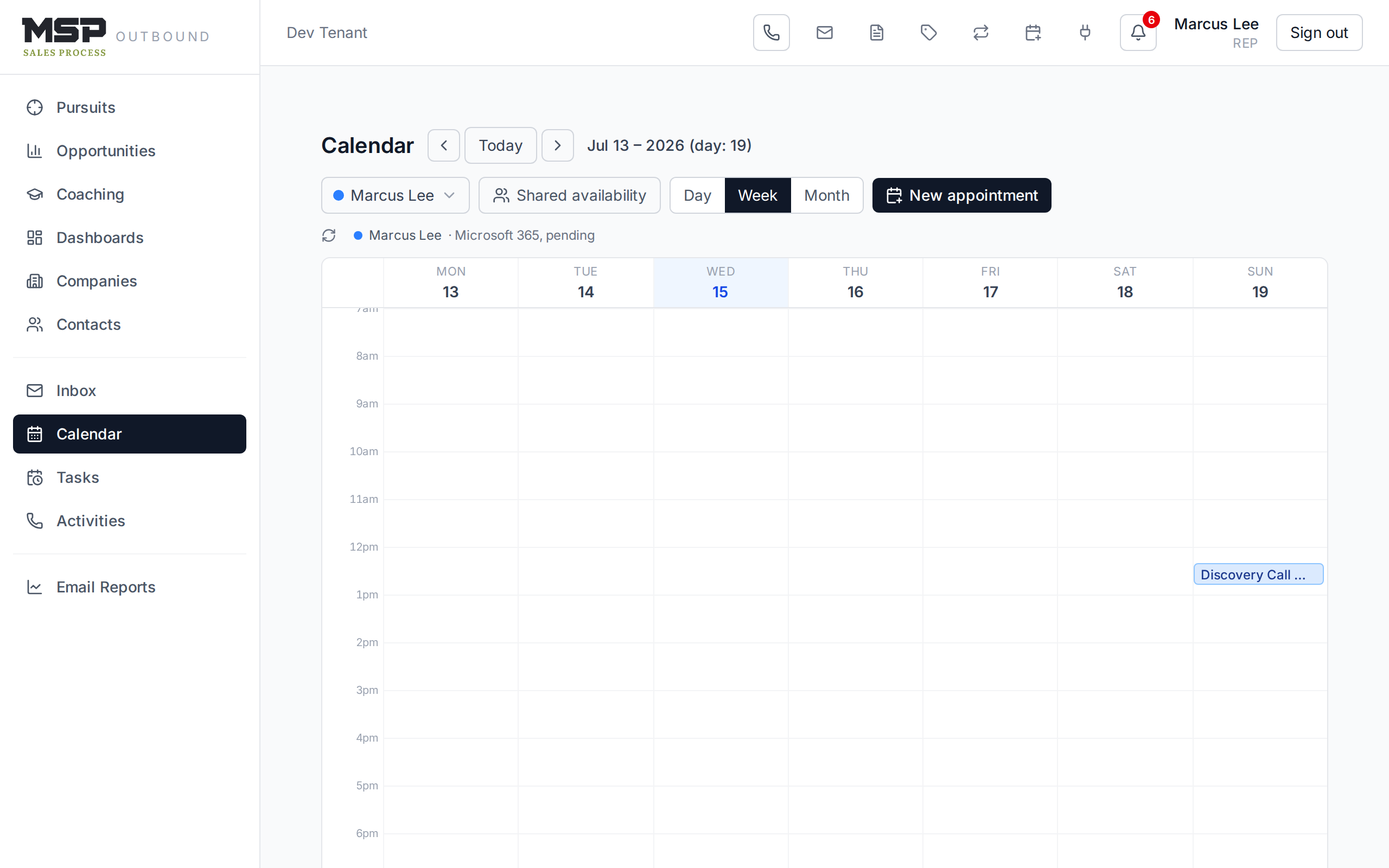Image resolution: width=1389 pixels, height=868 pixels.
Task: Open the mail envelope icon in header
Action: (x=824, y=33)
